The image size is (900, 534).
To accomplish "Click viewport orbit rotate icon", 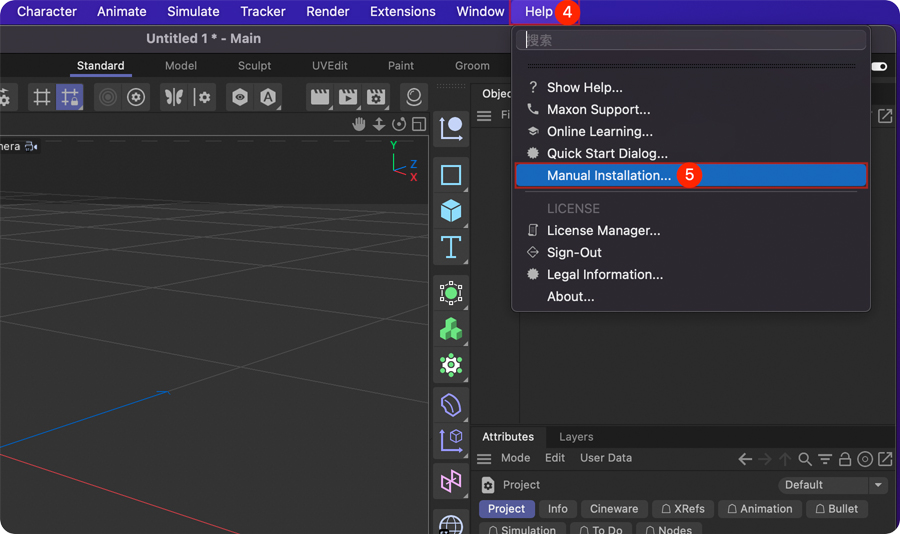I will [399, 124].
